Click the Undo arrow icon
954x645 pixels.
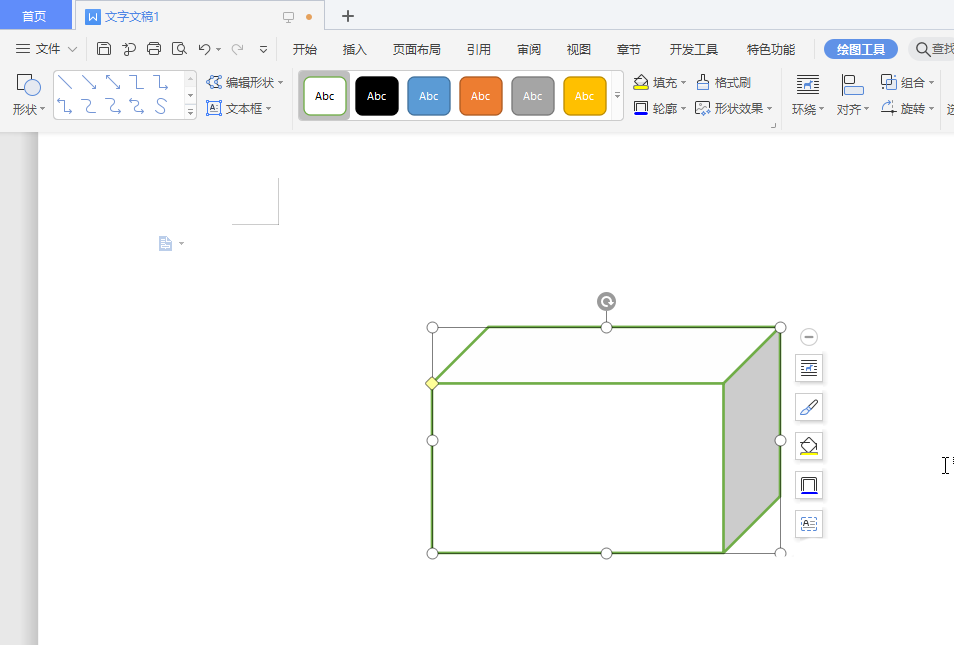point(204,49)
